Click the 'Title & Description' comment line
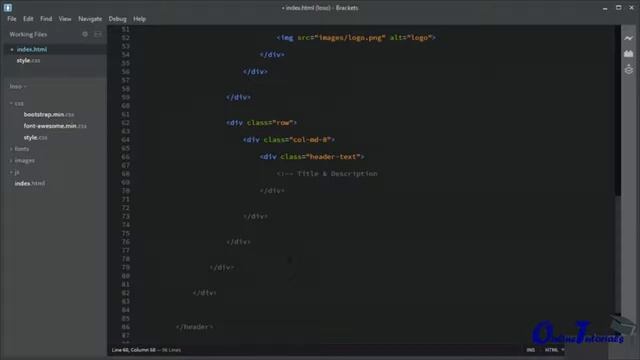 pos(327,173)
